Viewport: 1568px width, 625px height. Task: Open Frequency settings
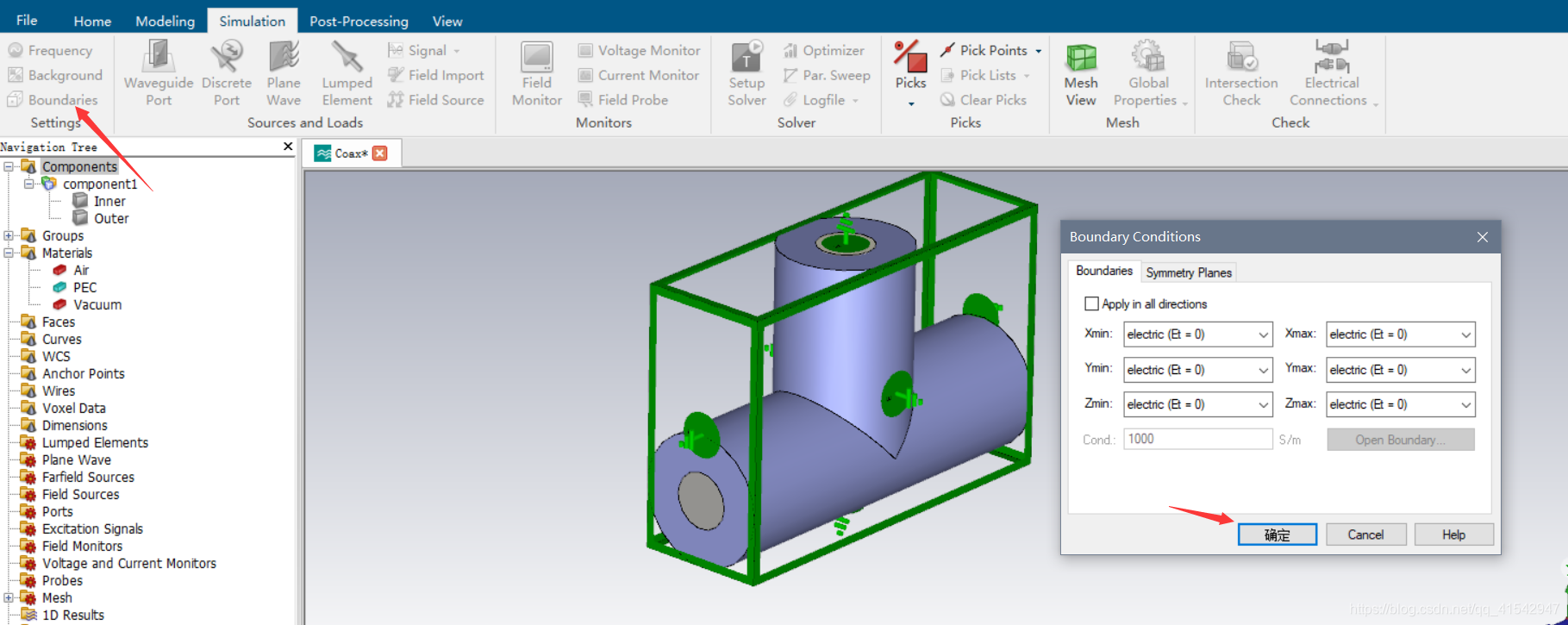point(50,51)
